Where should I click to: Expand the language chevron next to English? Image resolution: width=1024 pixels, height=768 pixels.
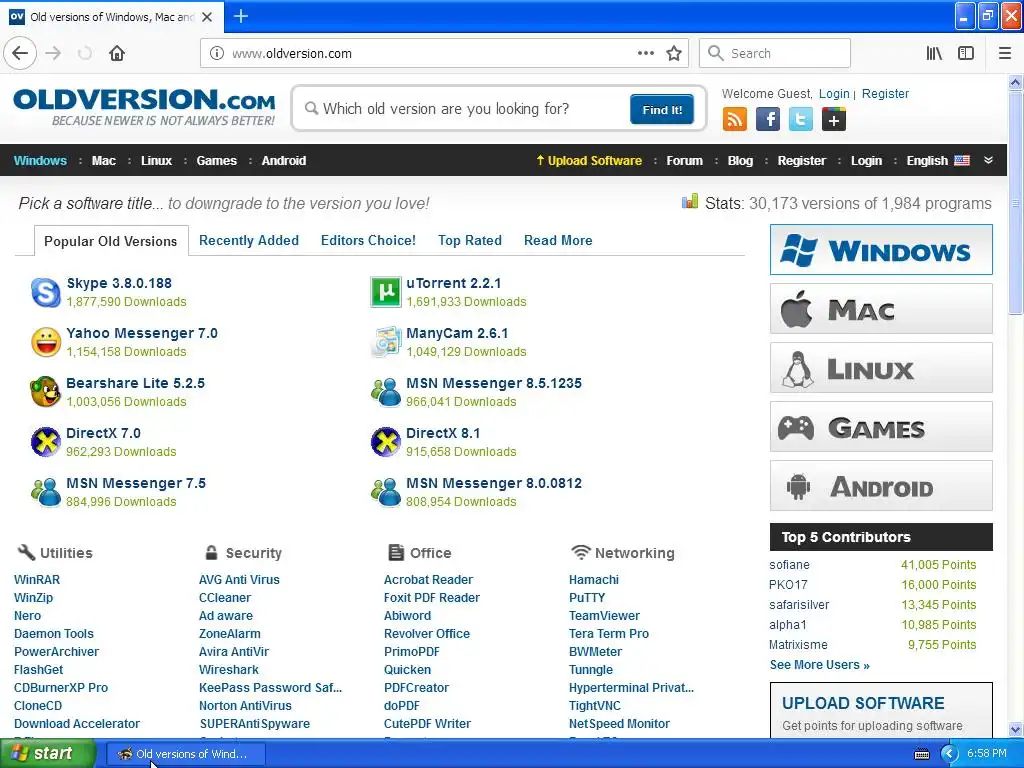pyautogui.click(x=989, y=160)
